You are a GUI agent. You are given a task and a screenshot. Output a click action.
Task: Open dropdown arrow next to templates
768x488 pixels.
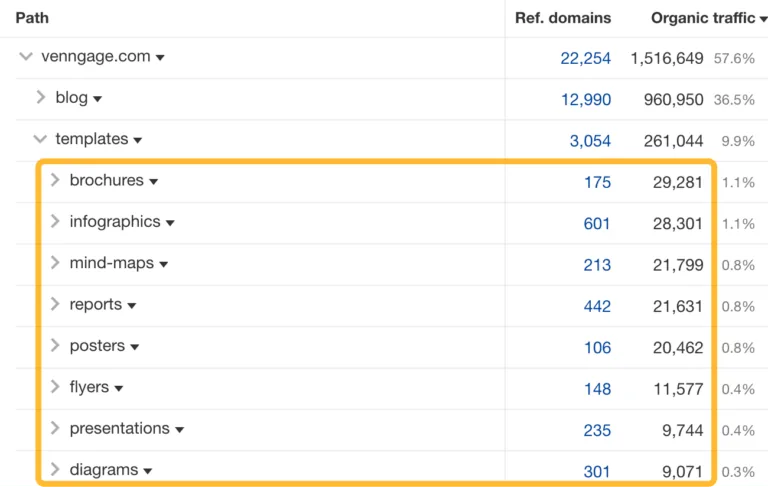click(x=138, y=141)
